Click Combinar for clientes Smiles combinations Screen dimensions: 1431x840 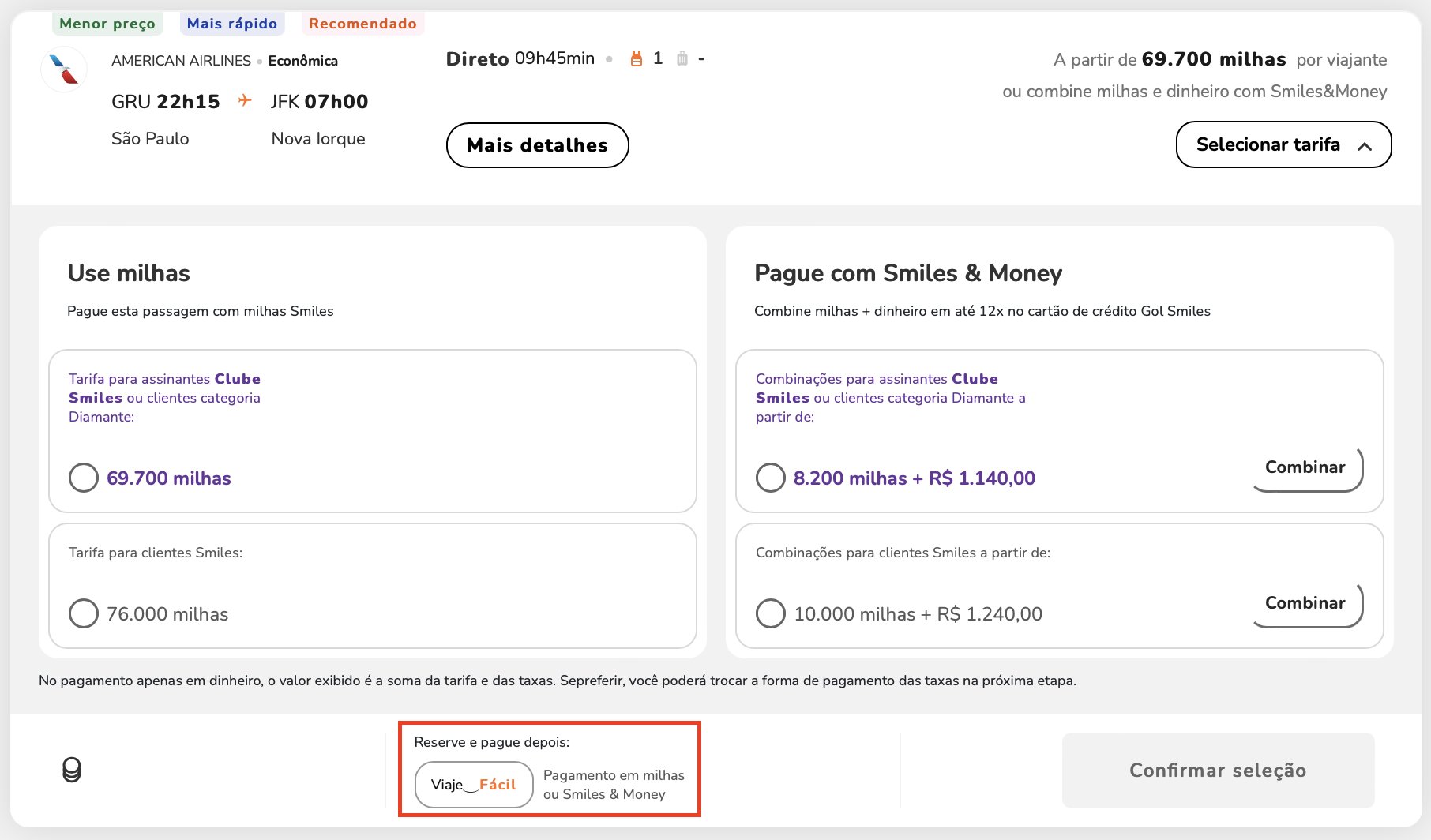click(x=1308, y=604)
